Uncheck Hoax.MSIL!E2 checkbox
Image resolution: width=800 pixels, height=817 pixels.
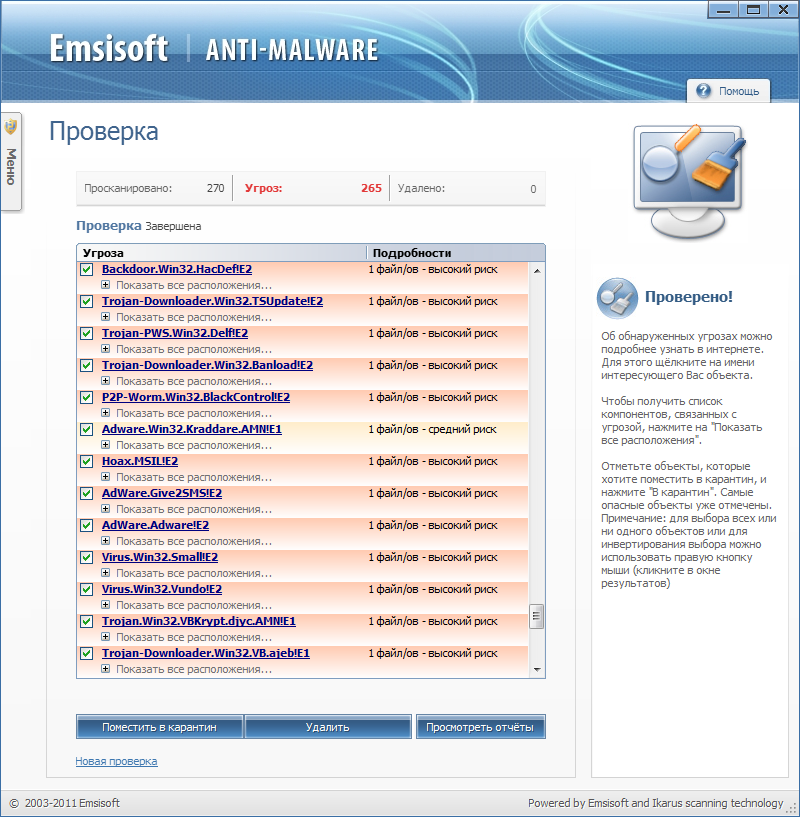tap(87, 462)
